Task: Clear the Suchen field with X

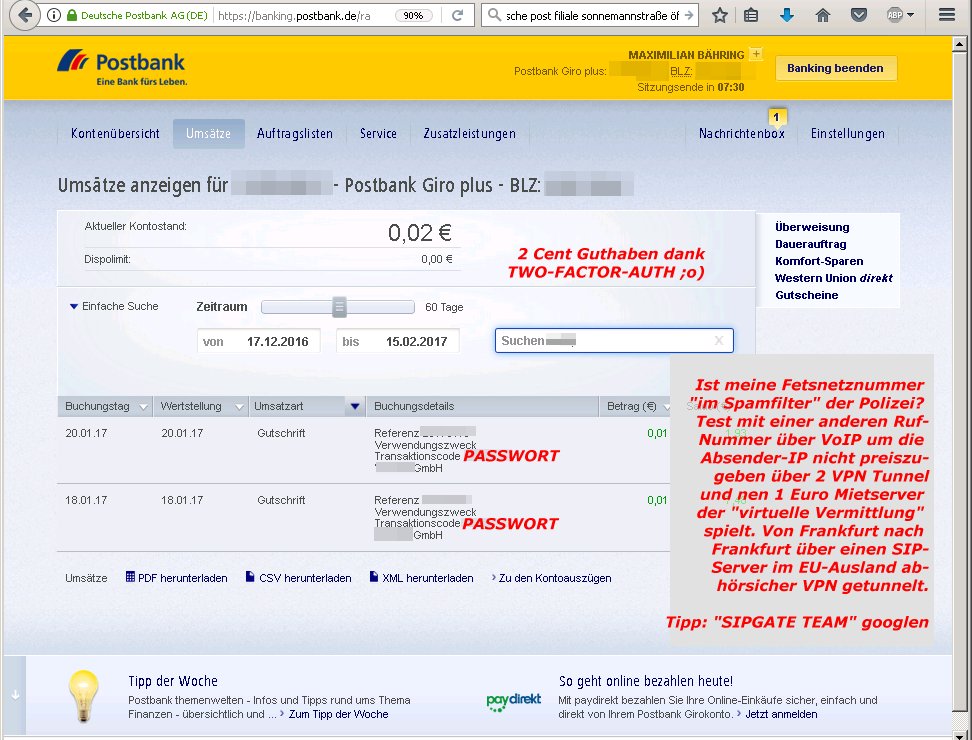Action: tap(719, 340)
